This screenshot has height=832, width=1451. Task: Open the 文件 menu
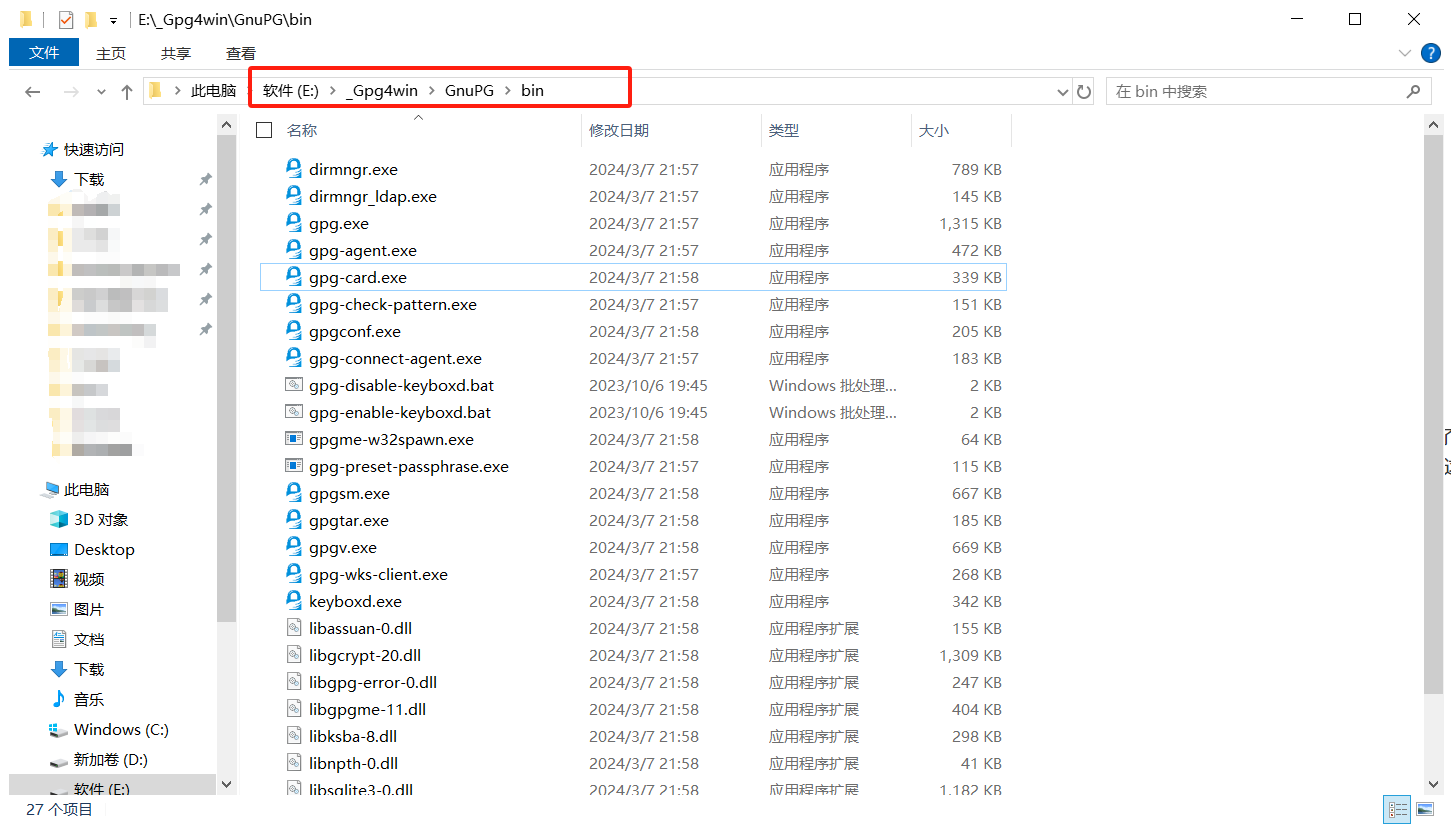[44, 53]
